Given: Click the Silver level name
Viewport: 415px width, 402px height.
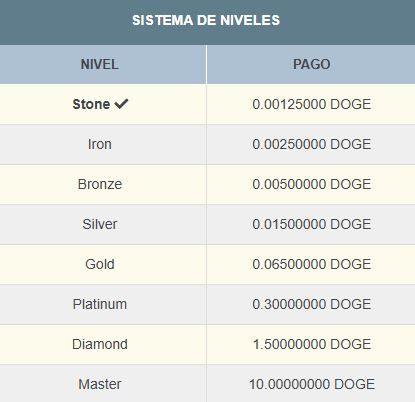Looking at the screenshot, I should point(100,224).
